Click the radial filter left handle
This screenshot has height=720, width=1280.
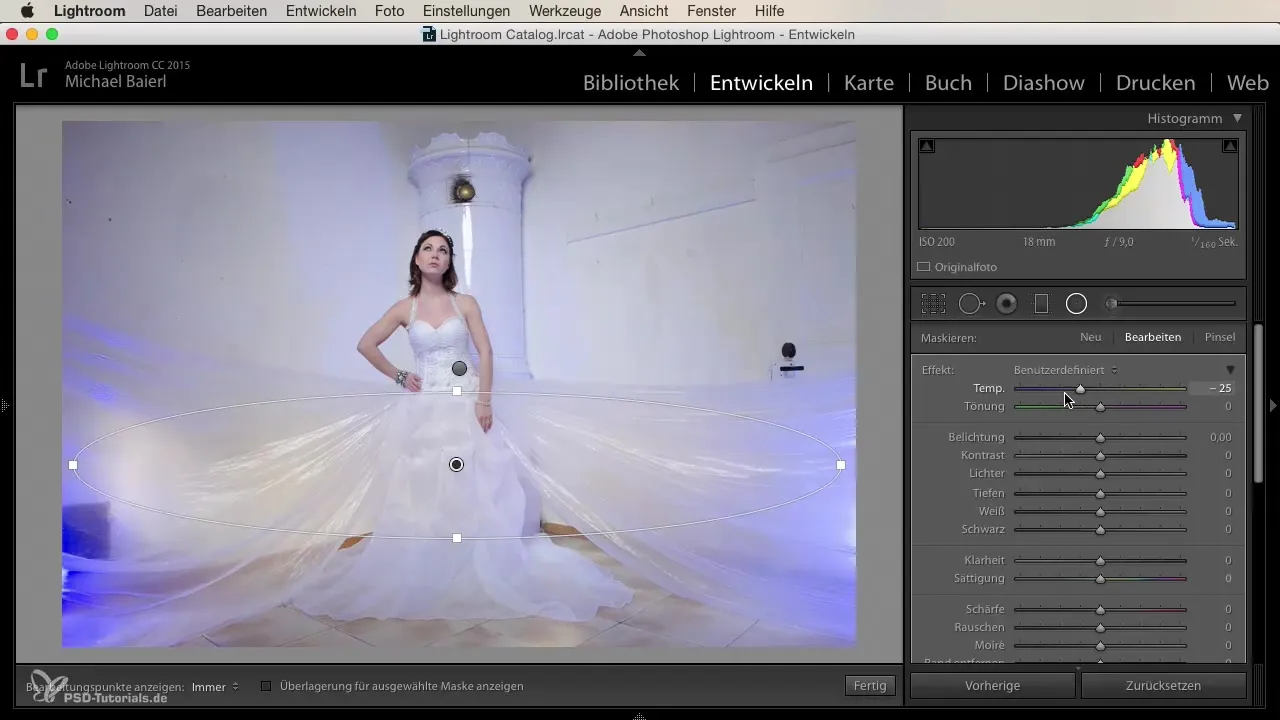click(x=73, y=465)
